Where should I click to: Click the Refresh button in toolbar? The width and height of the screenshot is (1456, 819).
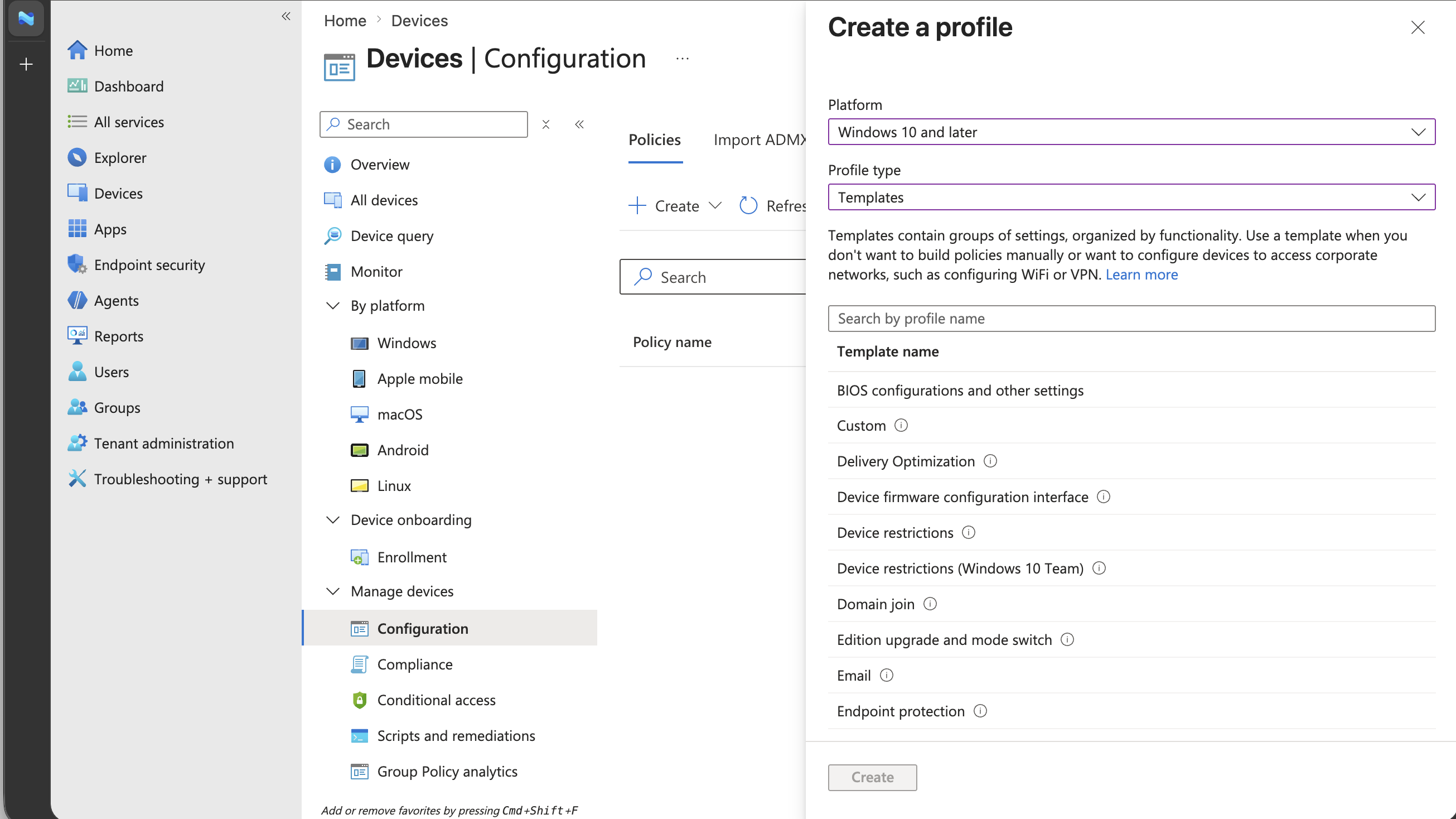pos(773,205)
